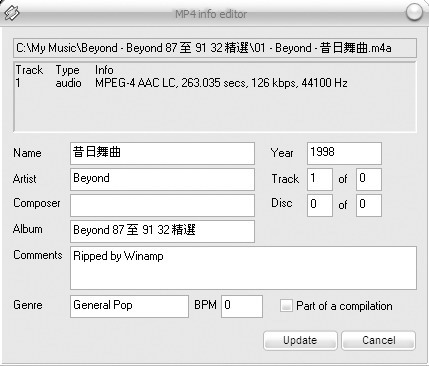Viewport: 429px width, 366px height.
Task: Click the 'Info' column header in the track list
Action: pyautogui.click(x=104, y=70)
